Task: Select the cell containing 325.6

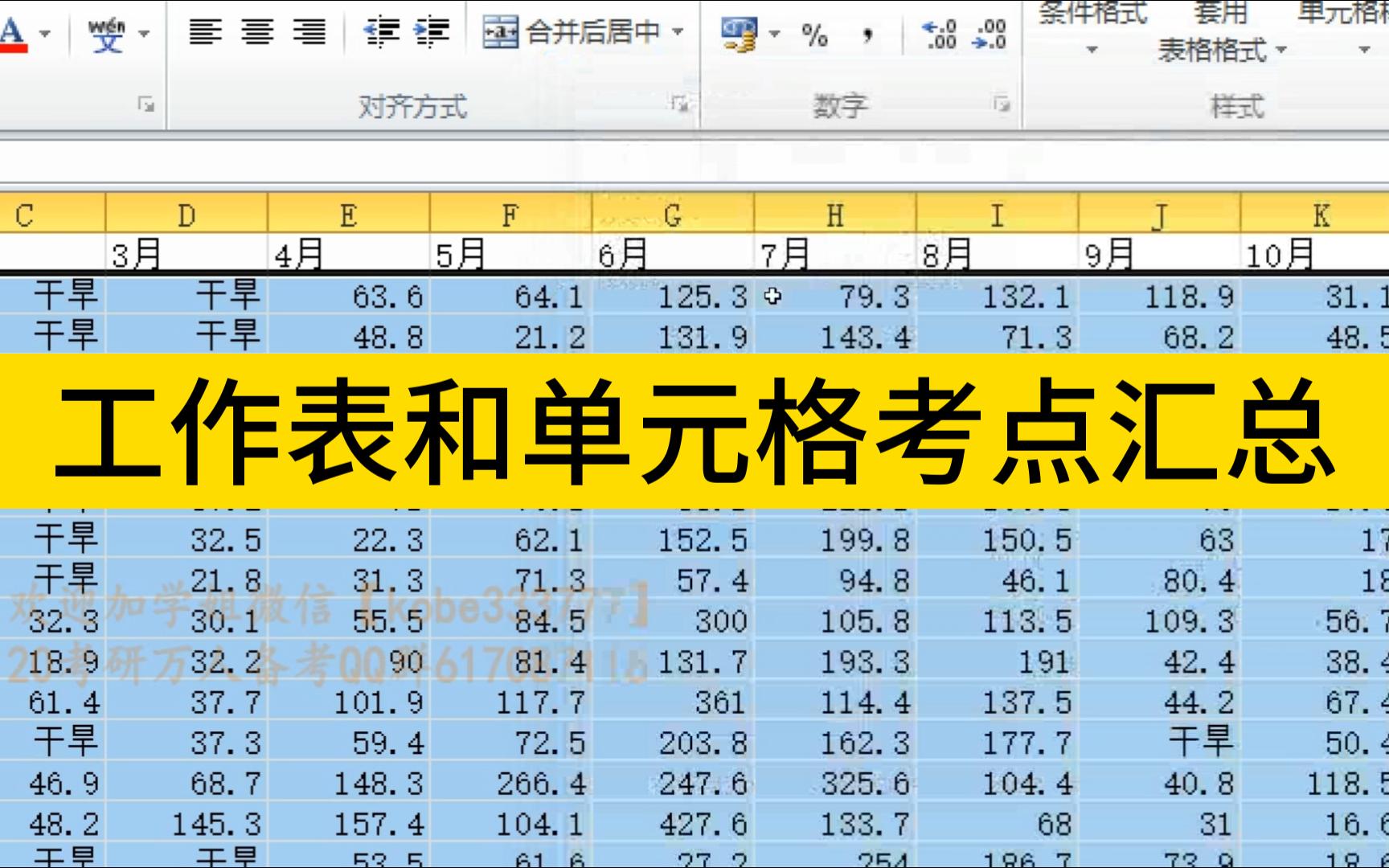Action: click(x=836, y=784)
